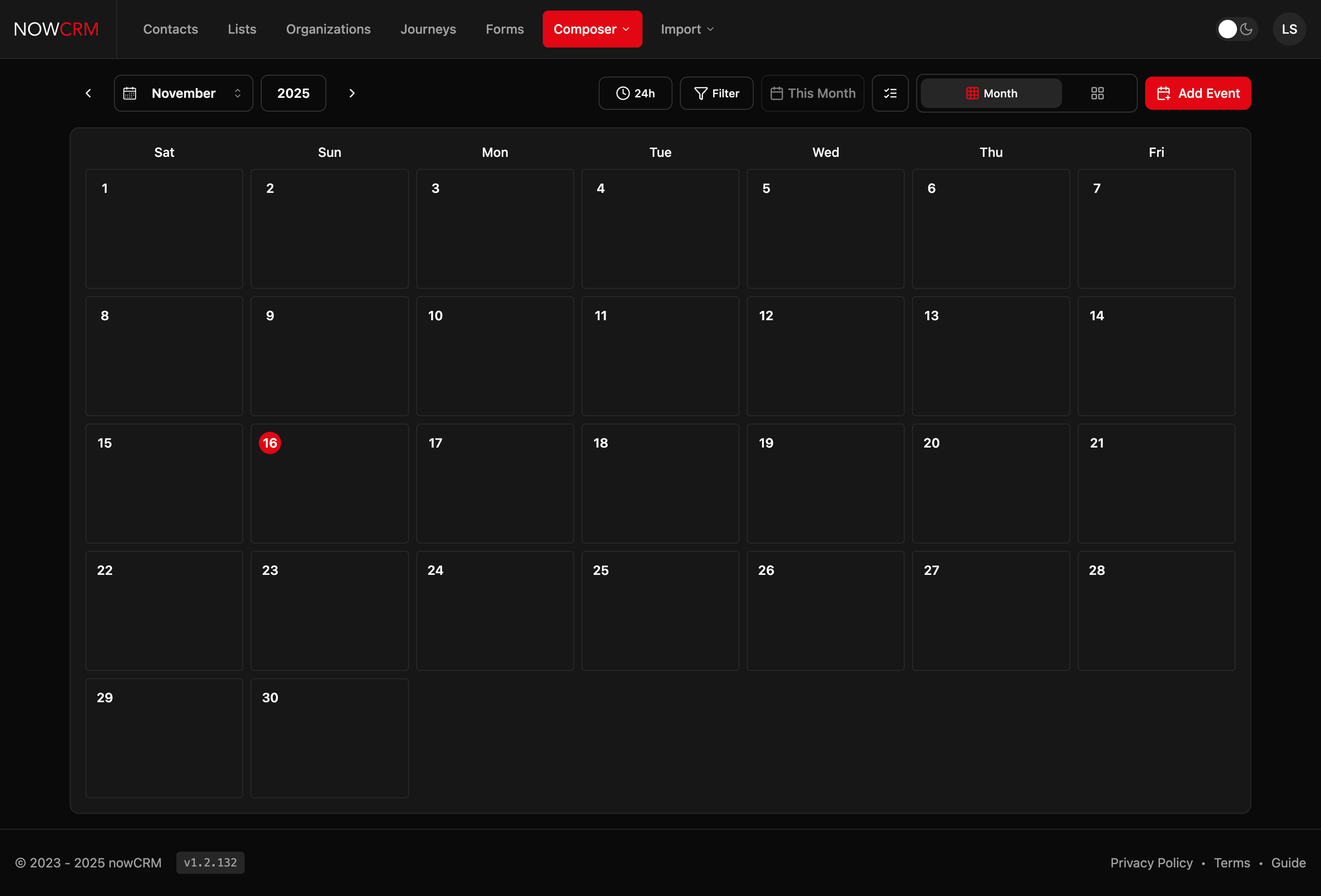Open the LS profile avatar
The image size is (1321, 896).
[1289, 29]
